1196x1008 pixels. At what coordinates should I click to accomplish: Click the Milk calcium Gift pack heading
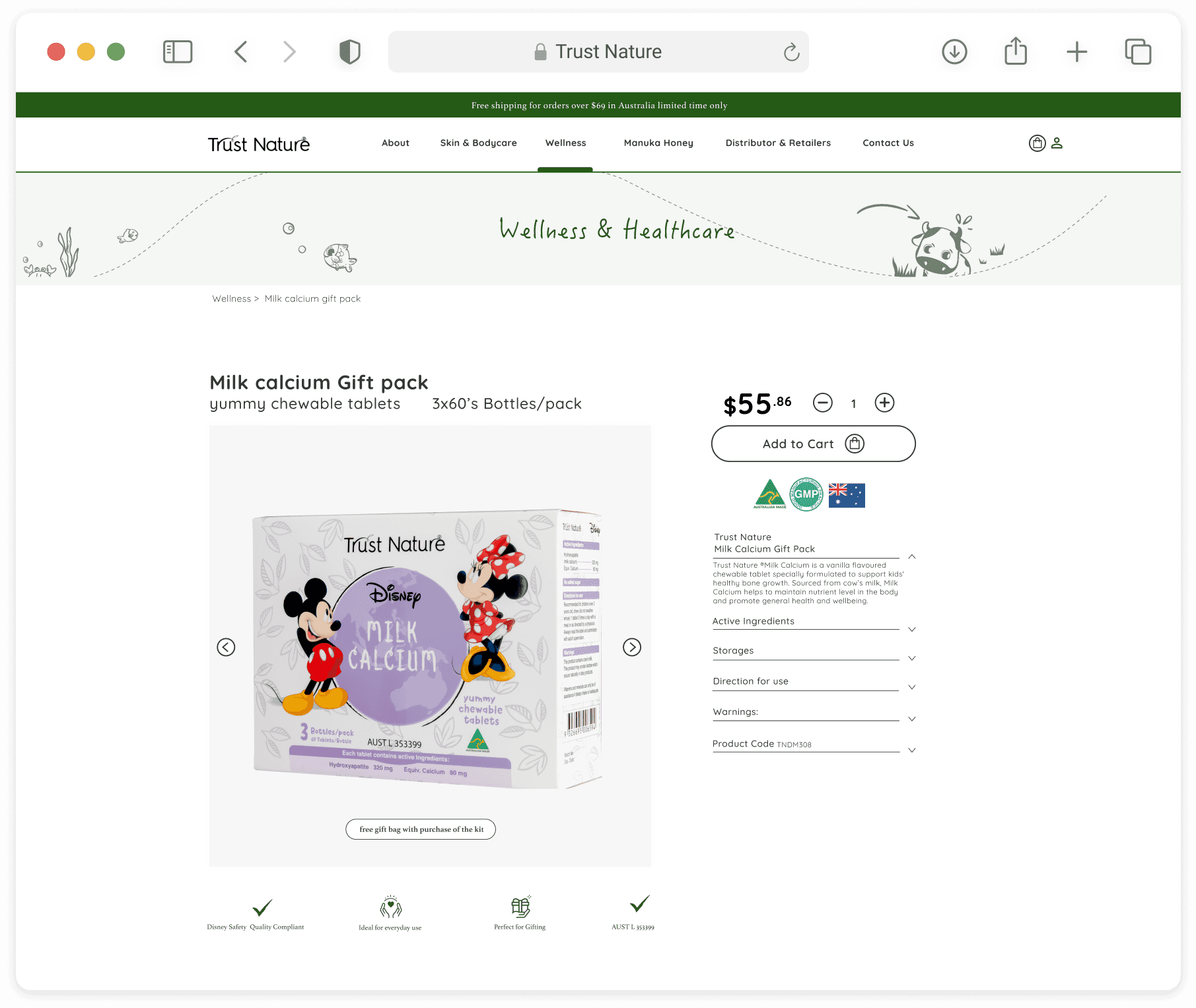[319, 382]
